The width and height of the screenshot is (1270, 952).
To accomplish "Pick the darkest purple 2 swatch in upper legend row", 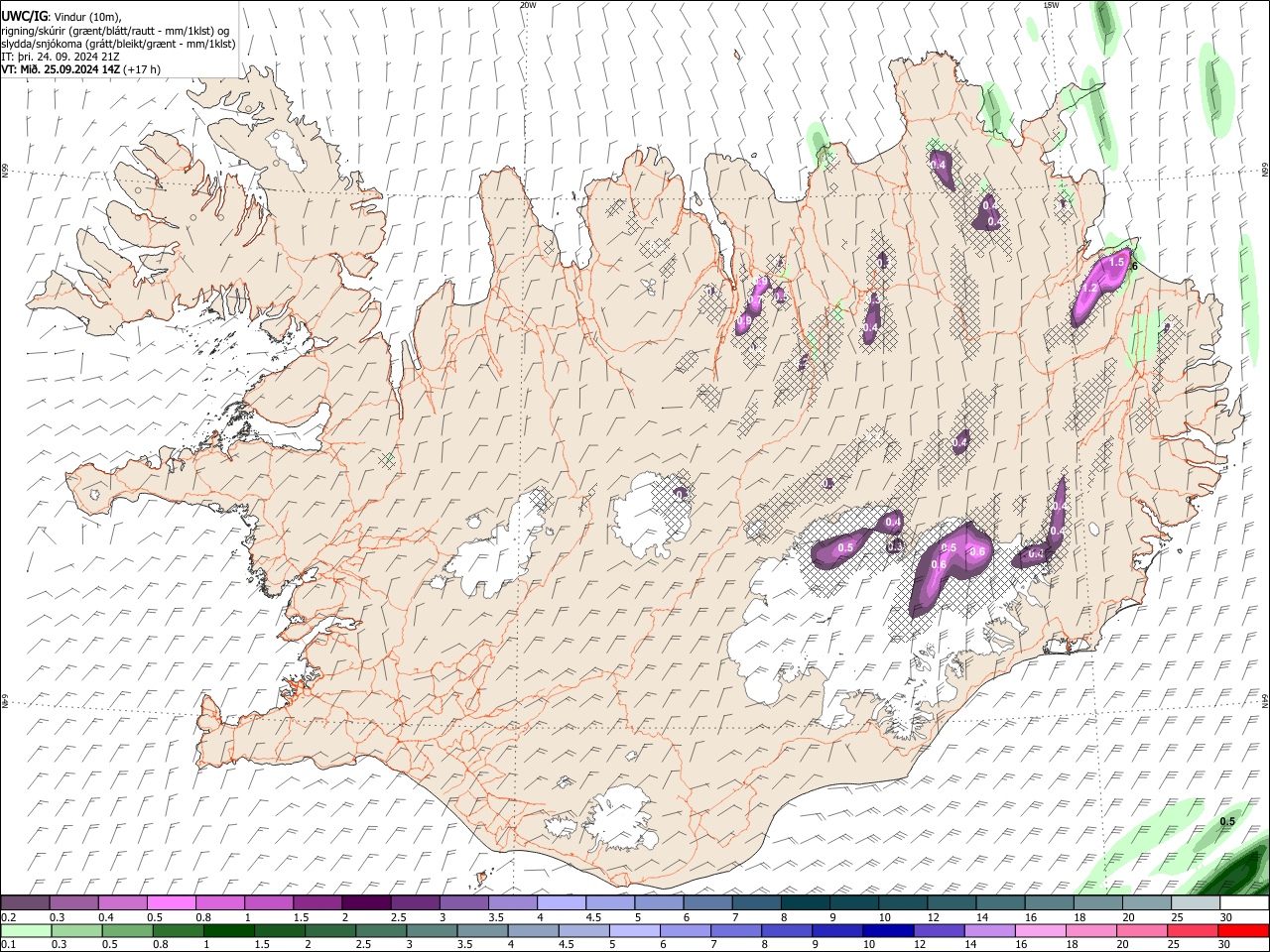I will coord(366,903).
